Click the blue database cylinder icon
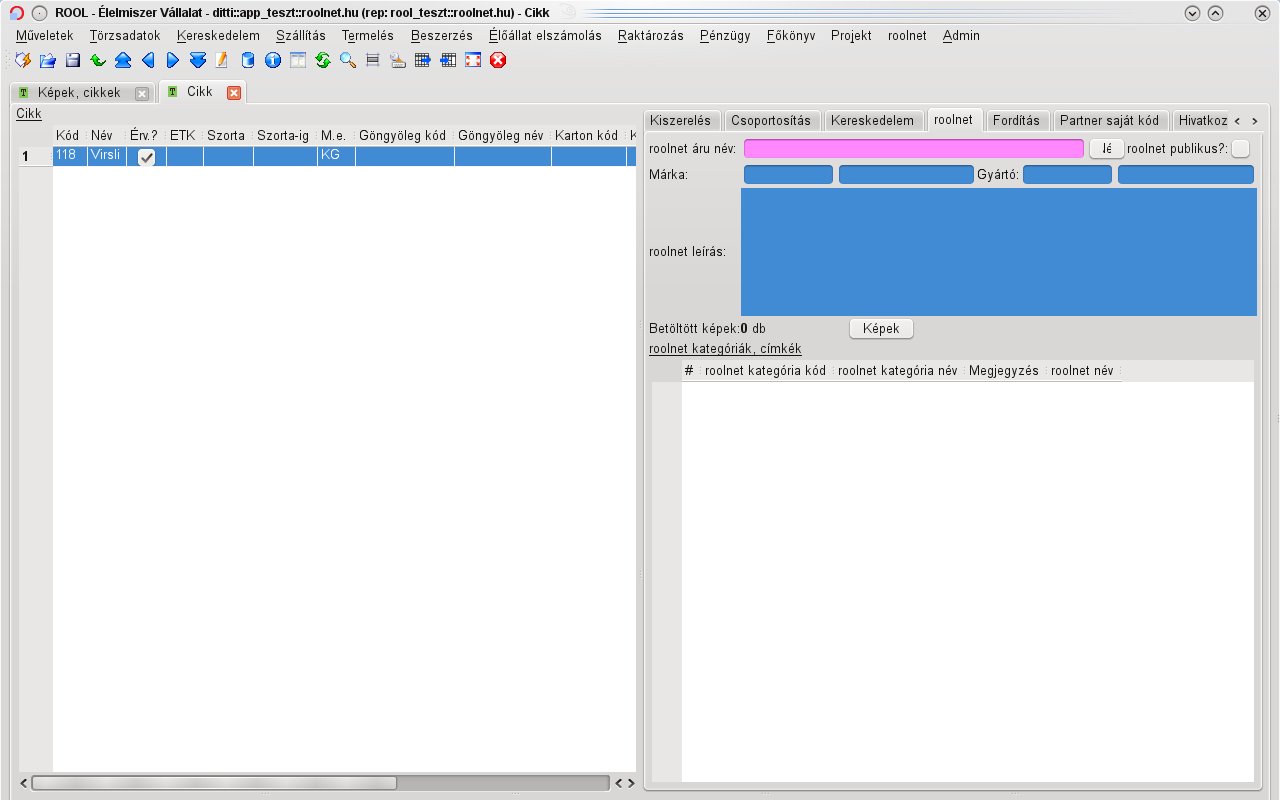This screenshot has height=800, width=1280. coord(248,60)
